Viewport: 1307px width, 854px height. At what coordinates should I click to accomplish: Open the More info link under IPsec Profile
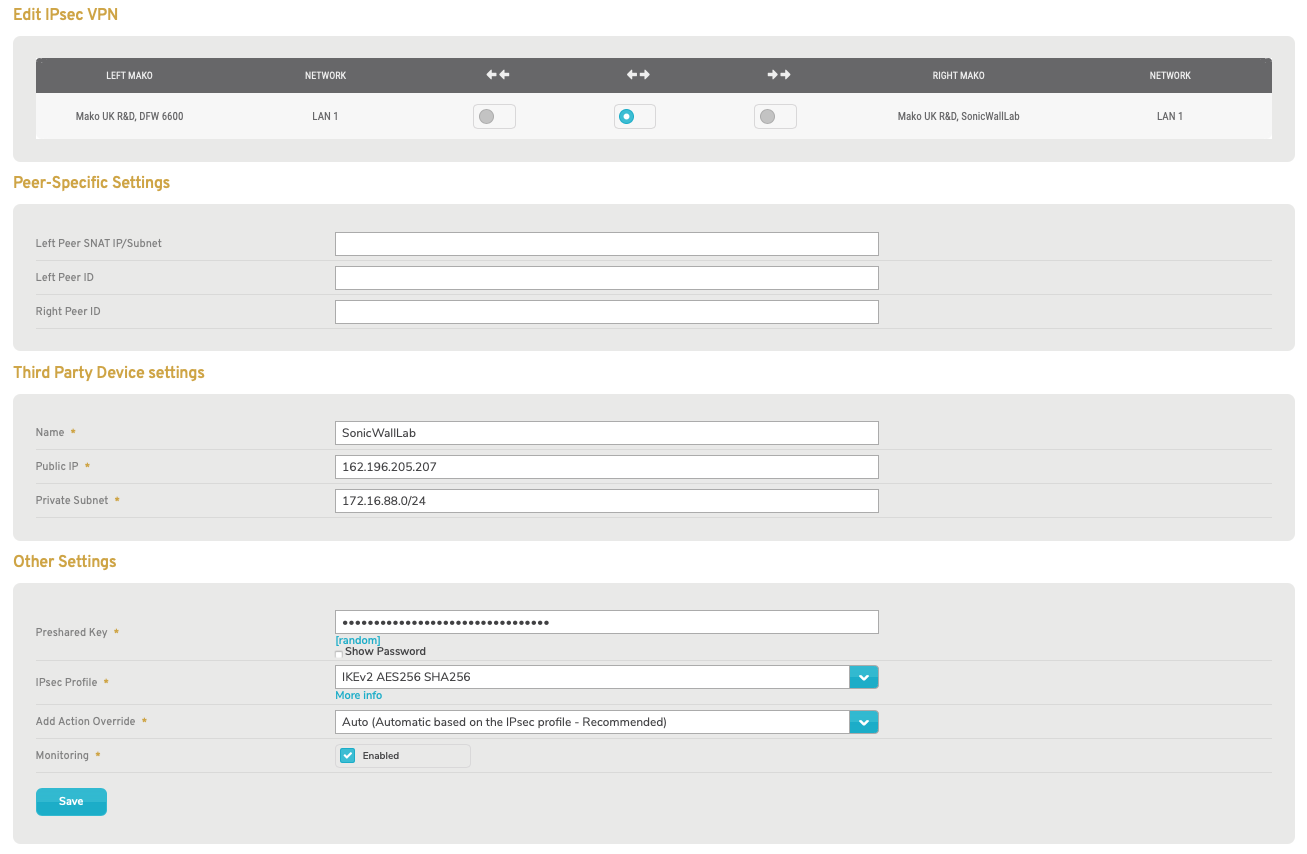[358, 695]
